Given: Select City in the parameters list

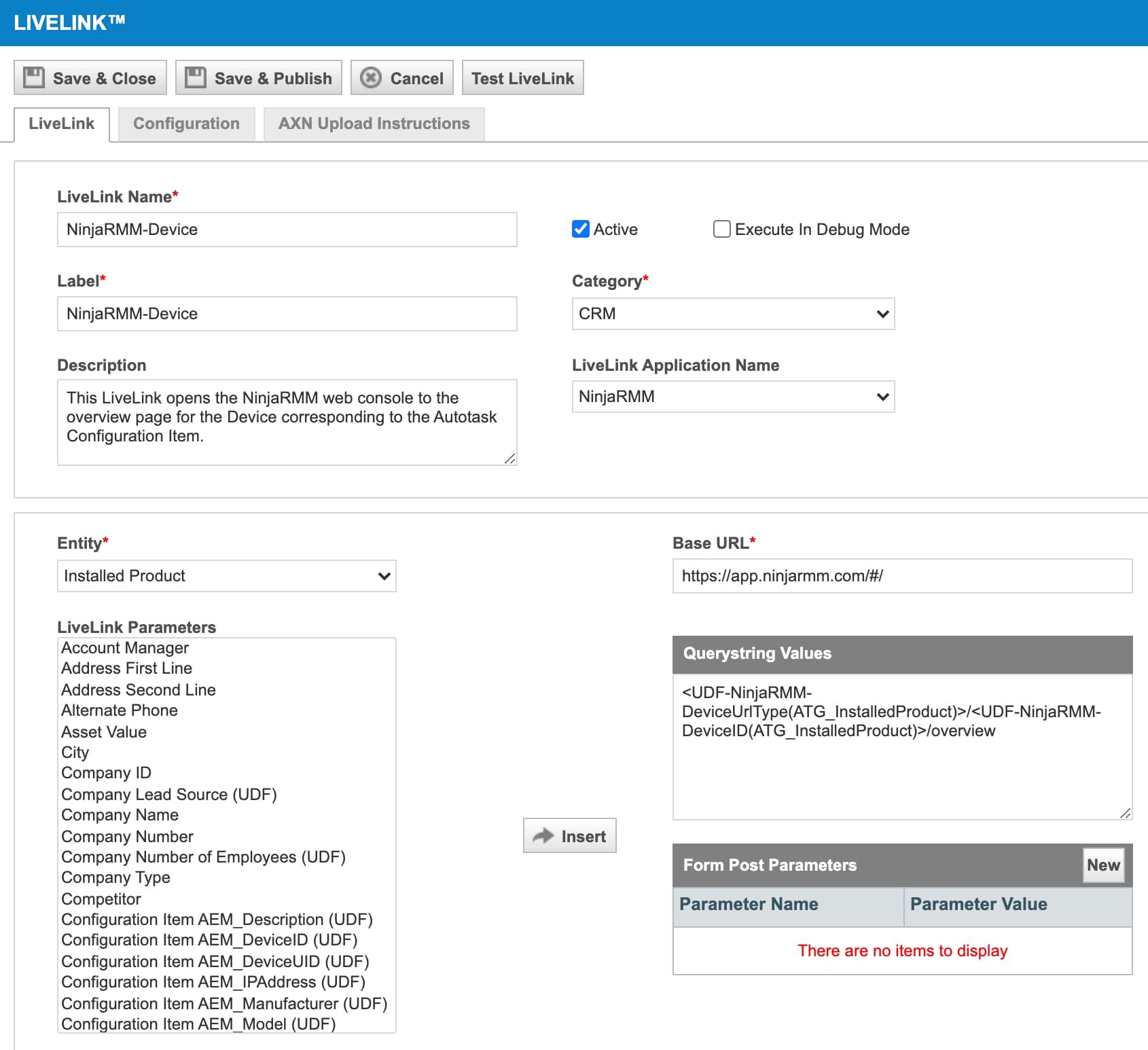Looking at the screenshot, I should point(227,753).
